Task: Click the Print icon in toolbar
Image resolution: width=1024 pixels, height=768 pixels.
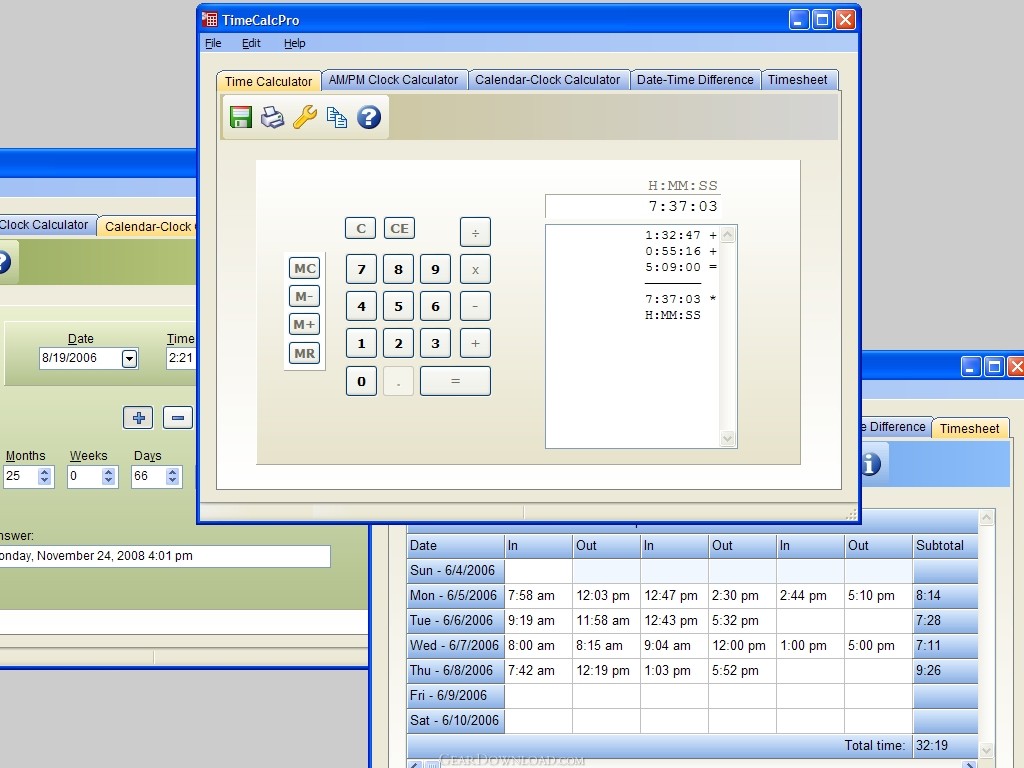Action: tap(272, 118)
